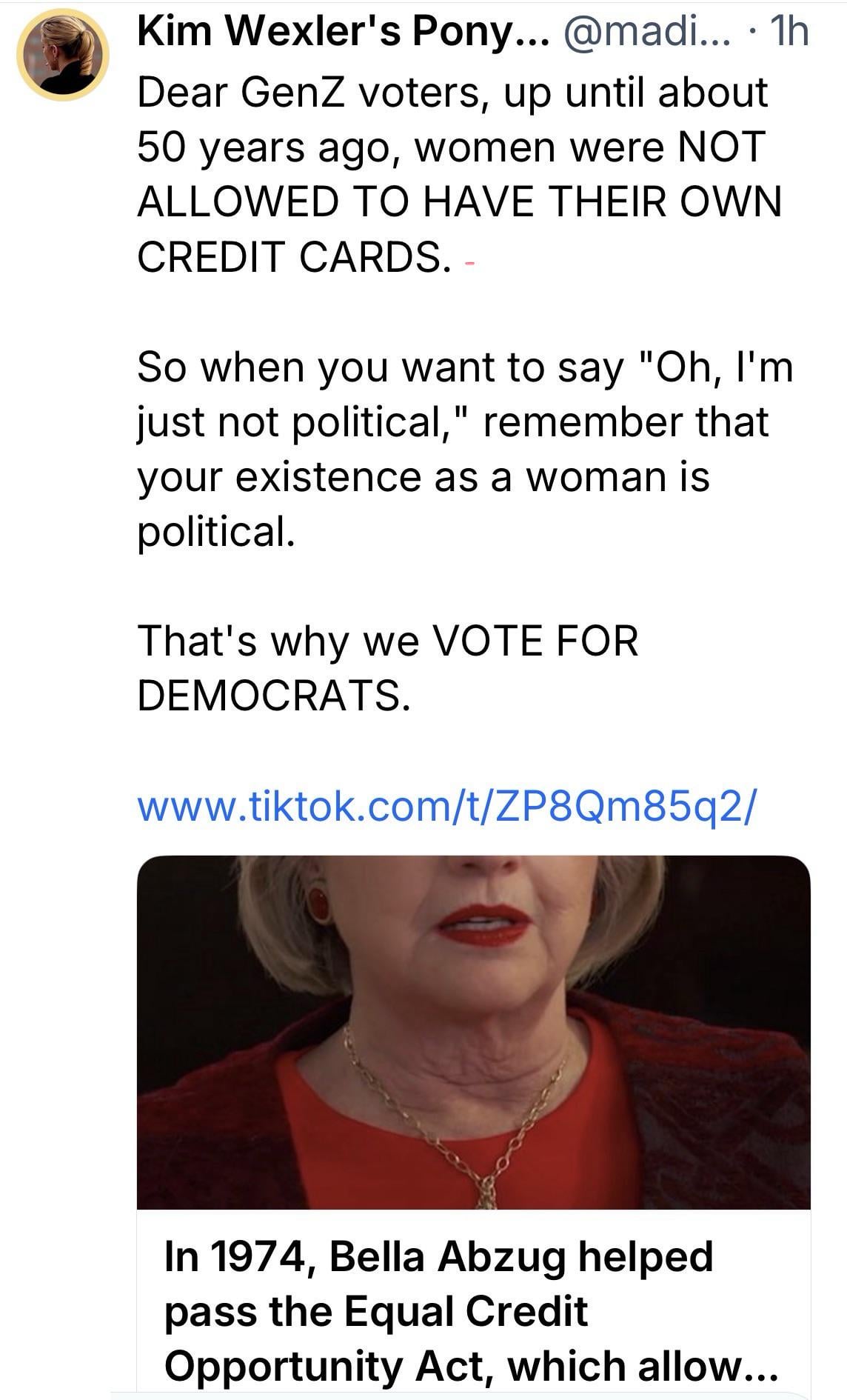Open the tweet author's profile avatar
Viewport: 847px width, 1400px height.
tap(63, 57)
